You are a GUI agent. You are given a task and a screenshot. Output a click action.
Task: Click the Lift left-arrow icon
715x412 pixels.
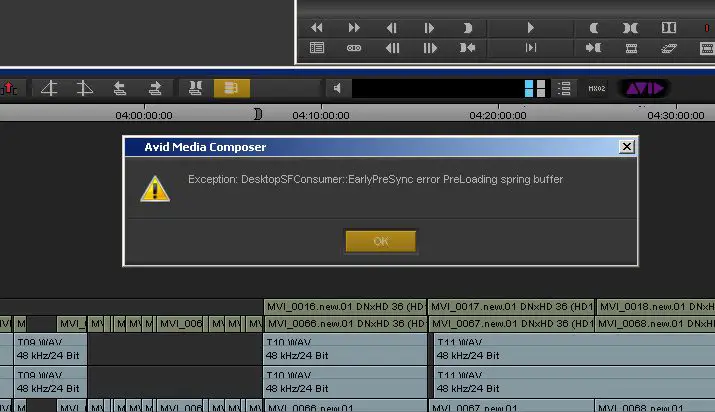pos(119,88)
